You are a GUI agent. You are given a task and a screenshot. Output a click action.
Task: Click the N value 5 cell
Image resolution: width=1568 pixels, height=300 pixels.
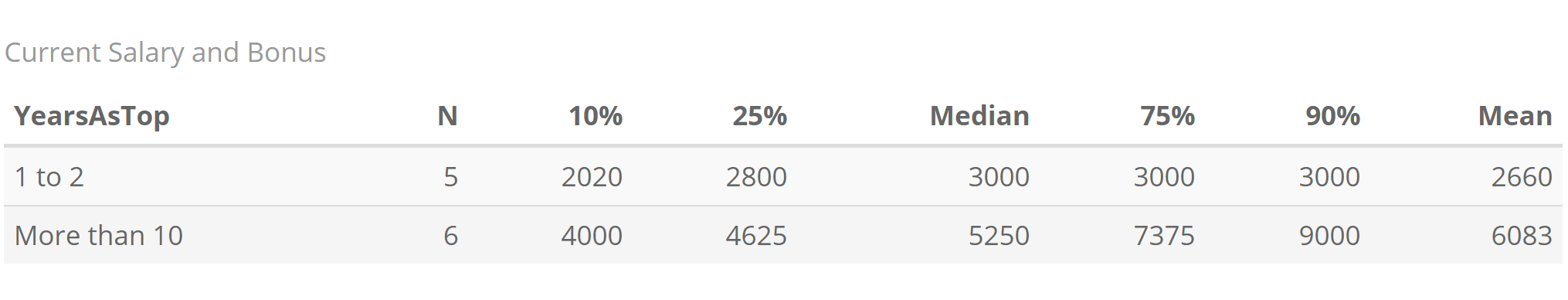pyautogui.click(x=451, y=177)
